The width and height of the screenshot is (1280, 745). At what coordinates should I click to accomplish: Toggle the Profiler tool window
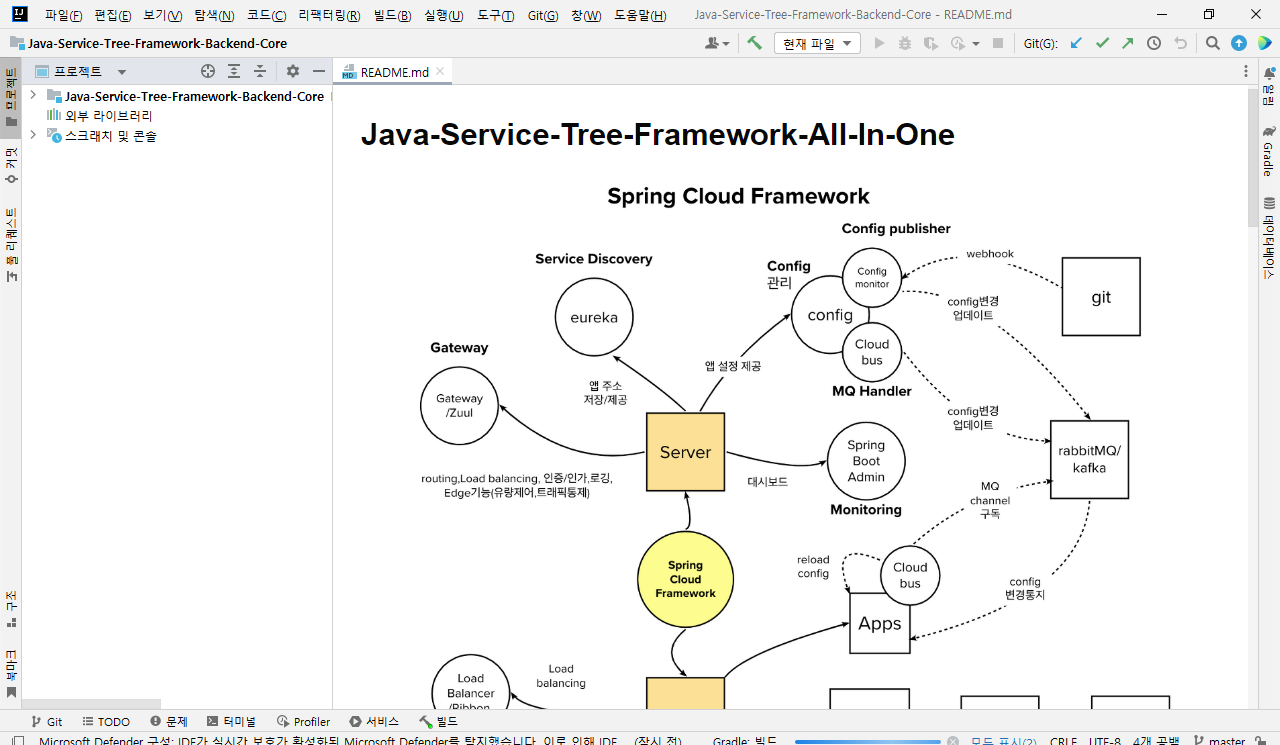click(304, 721)
